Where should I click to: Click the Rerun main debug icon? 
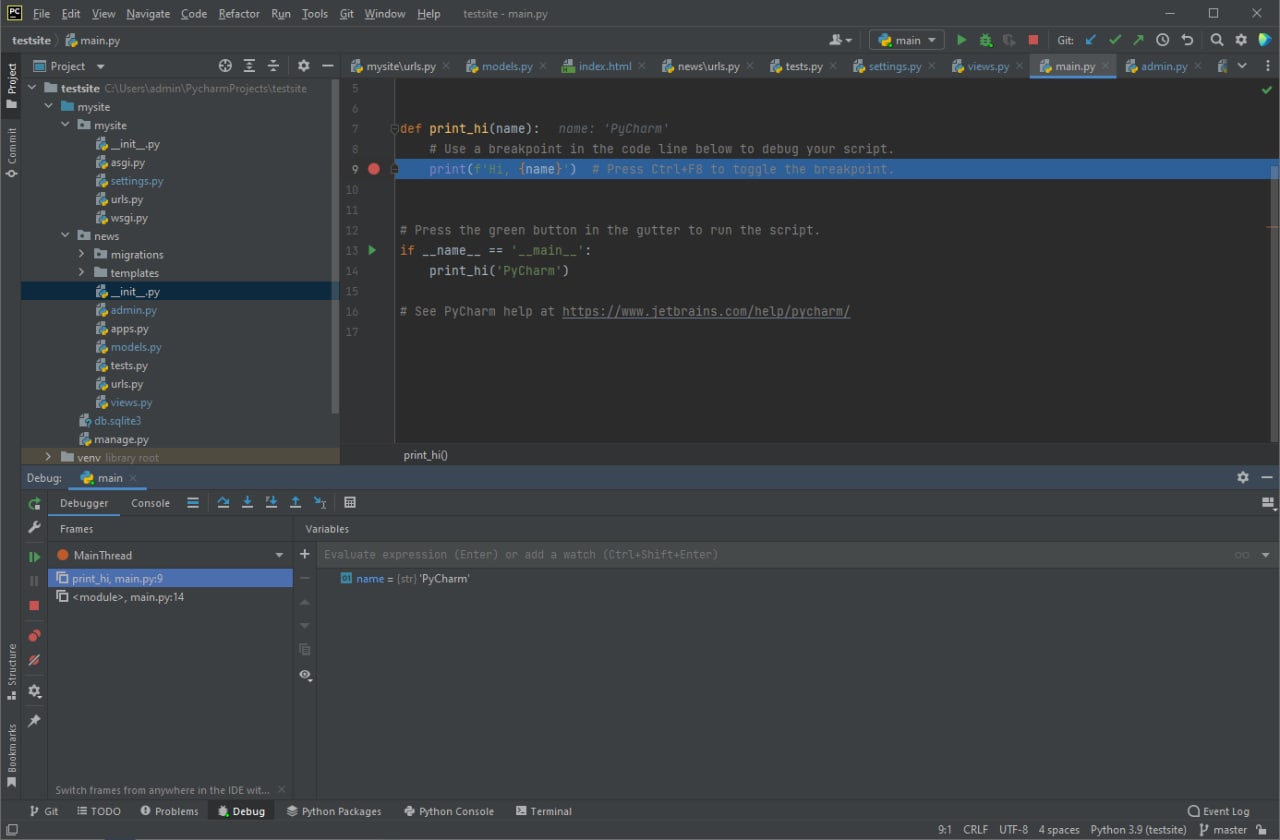click(x=34, y=504)
